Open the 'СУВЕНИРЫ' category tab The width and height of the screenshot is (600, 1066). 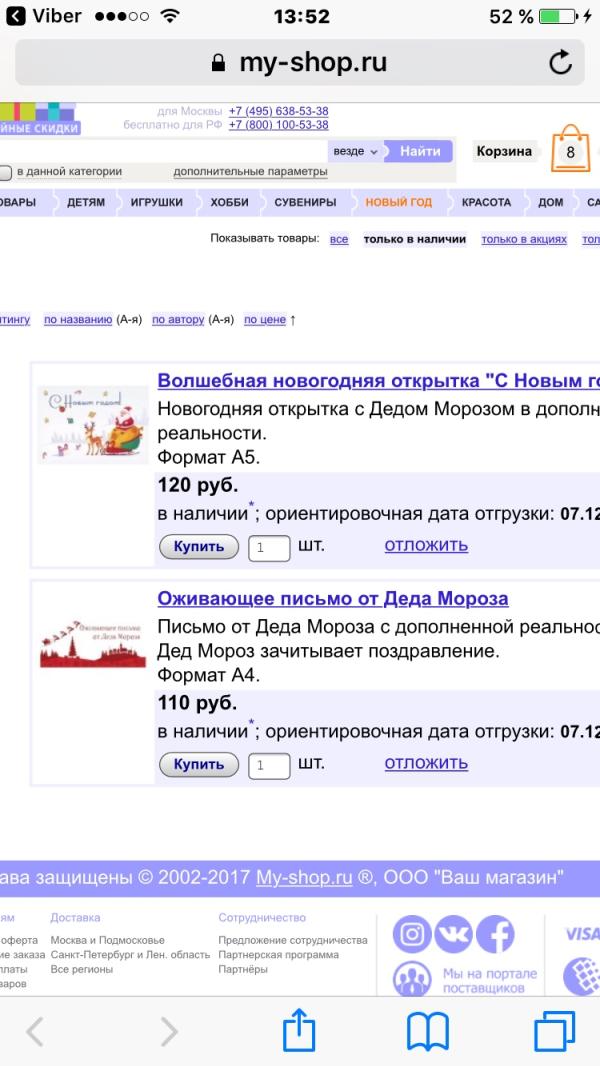(305, 202)
